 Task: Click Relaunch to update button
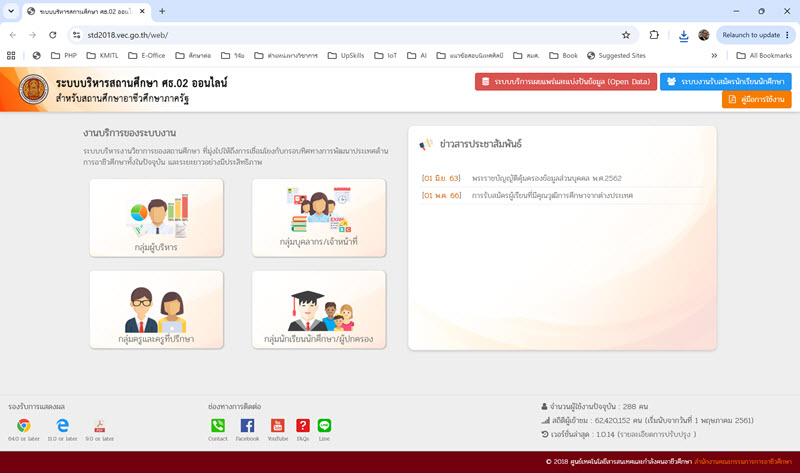point(751,35)
